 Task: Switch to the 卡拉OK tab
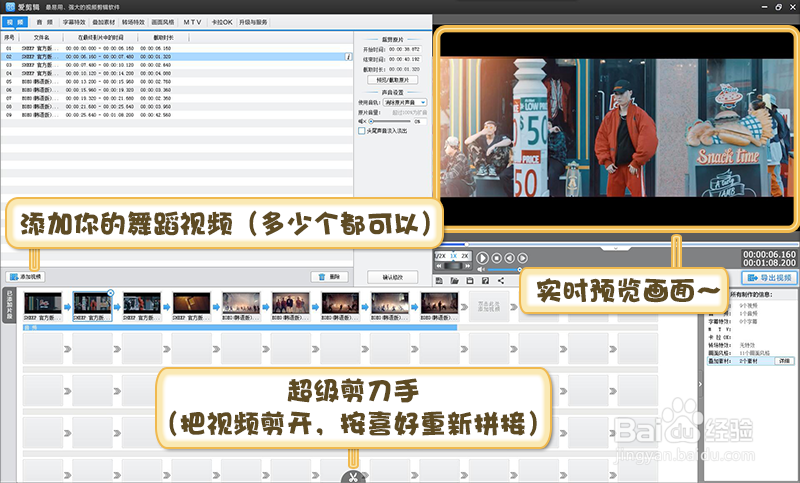(x=222, y=22)
